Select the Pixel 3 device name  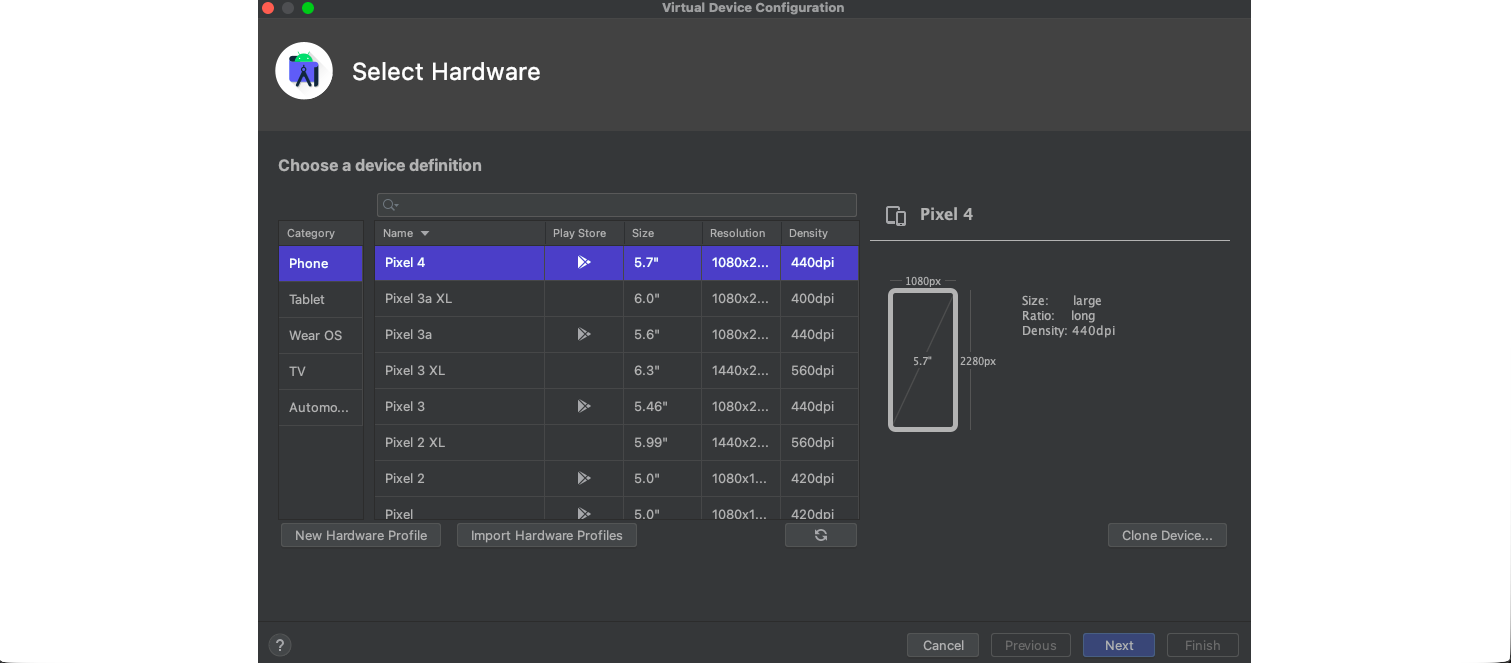pyautogui.click(x=405, y=406)
